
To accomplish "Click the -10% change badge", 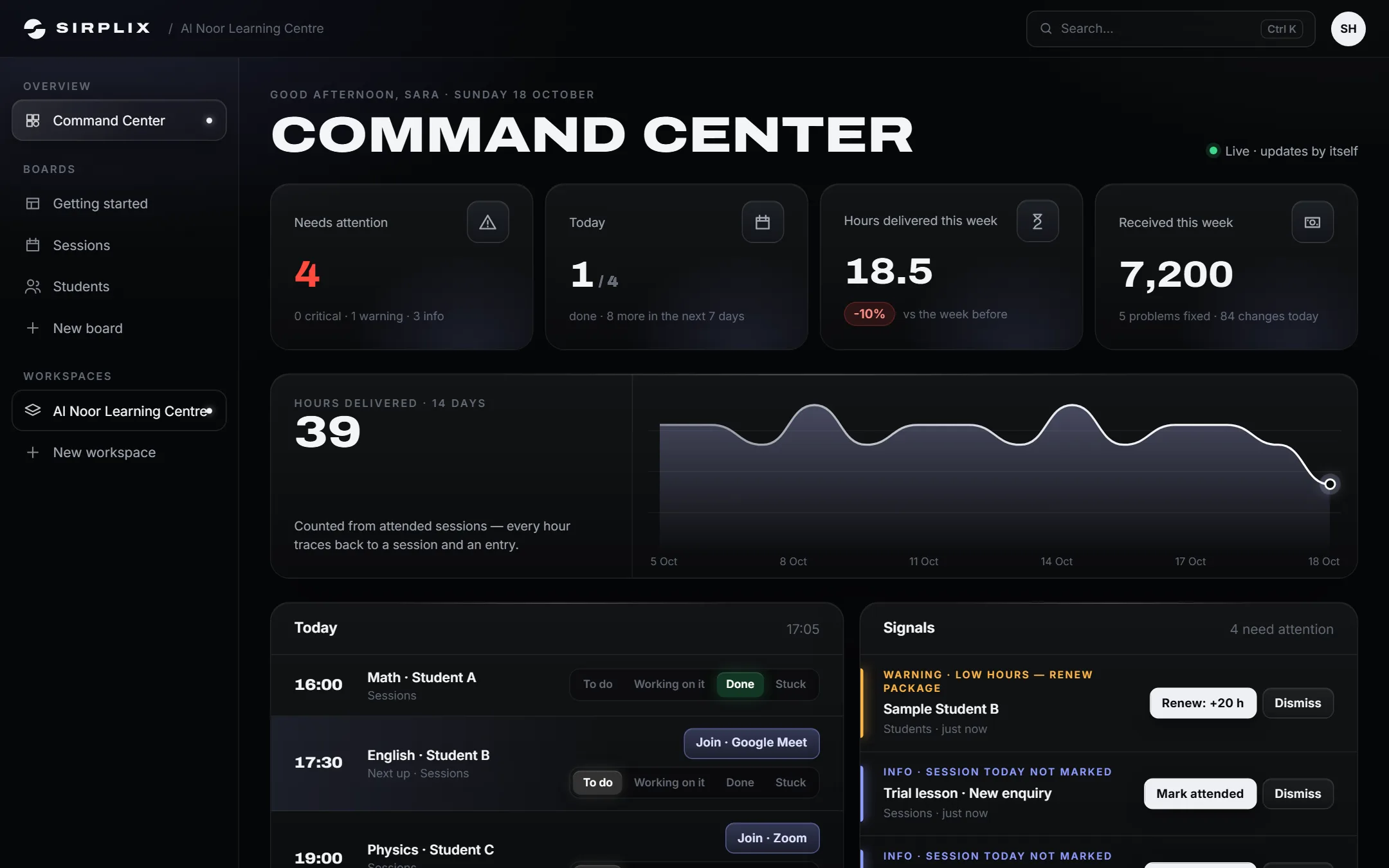I will tap(869, 314).
